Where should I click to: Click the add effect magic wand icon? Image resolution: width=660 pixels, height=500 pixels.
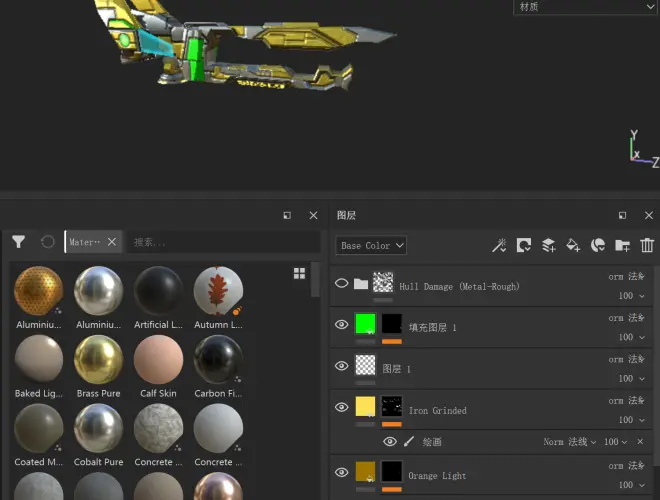click(x=499, y=245)
